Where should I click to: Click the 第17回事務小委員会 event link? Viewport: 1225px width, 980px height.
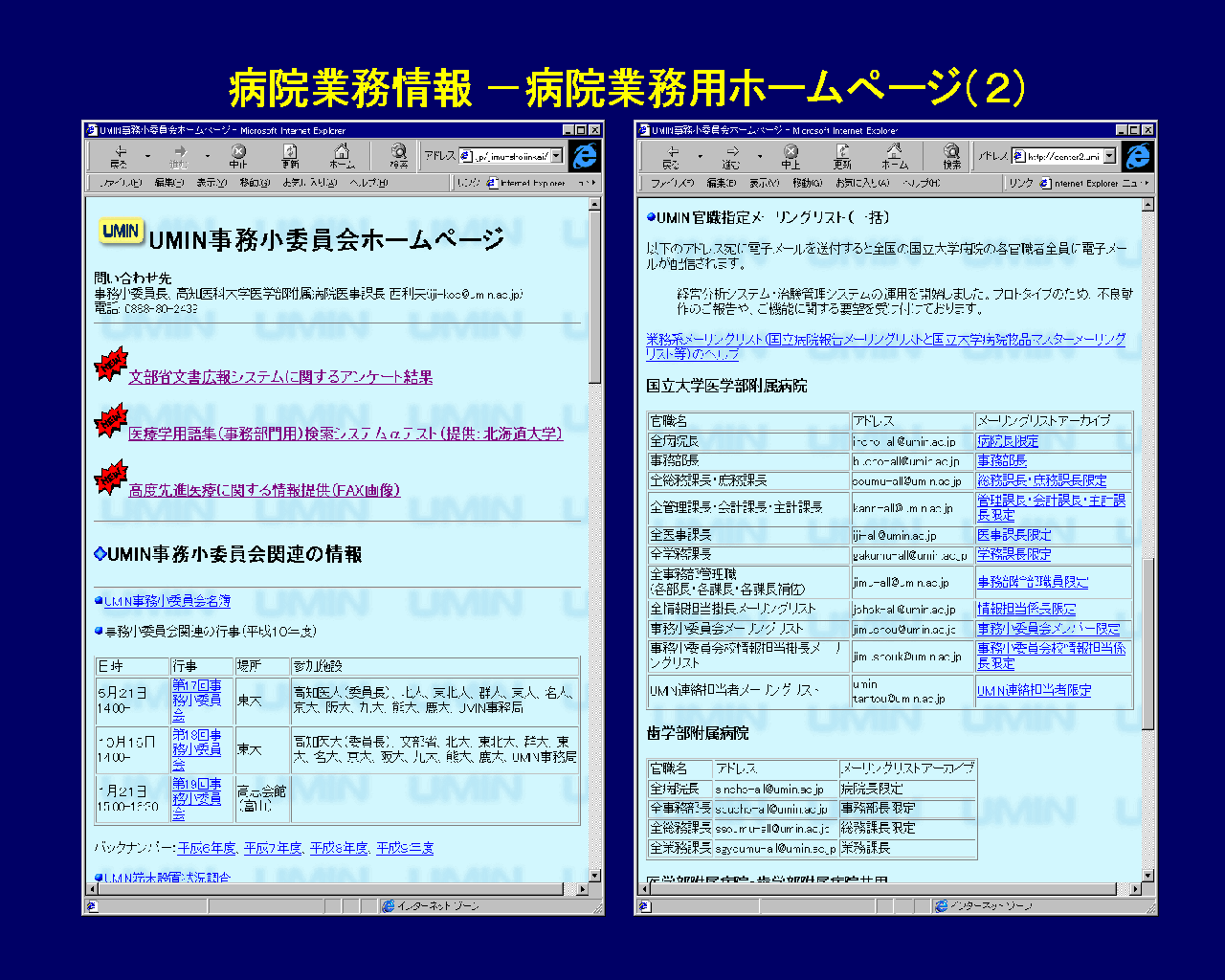(196, 700)
